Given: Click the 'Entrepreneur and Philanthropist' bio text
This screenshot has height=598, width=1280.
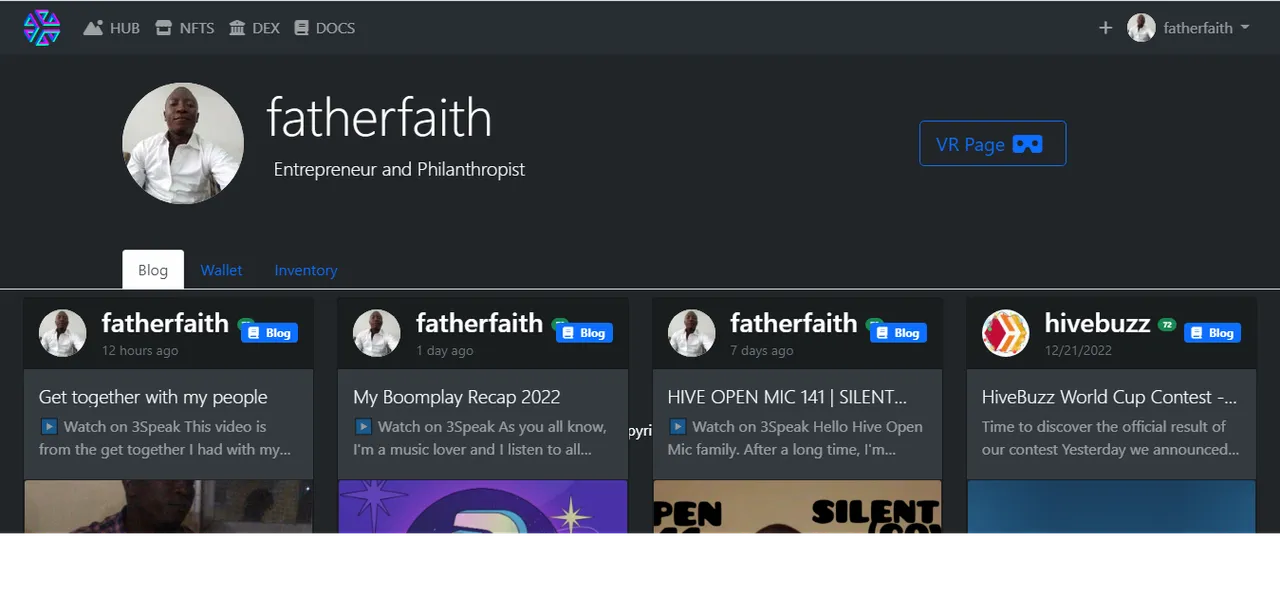Looking at the screenshot, I should (x=399, y=170).
